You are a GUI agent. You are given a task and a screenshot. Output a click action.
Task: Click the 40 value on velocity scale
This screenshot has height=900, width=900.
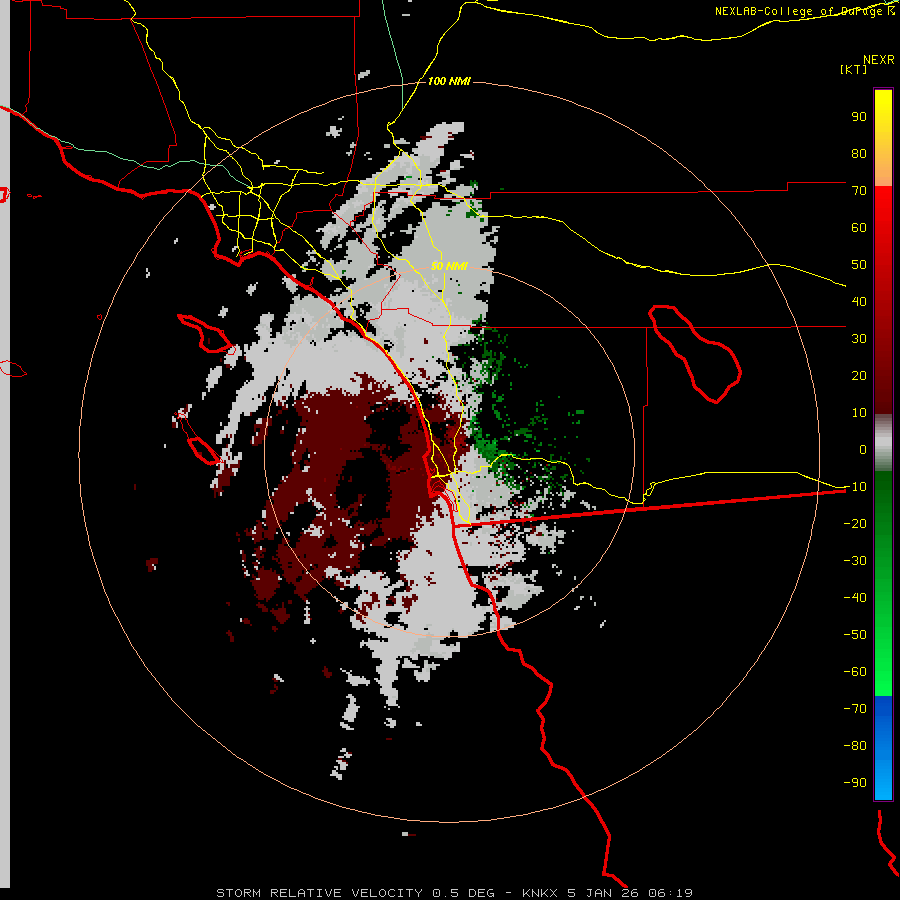pos(859,302)
